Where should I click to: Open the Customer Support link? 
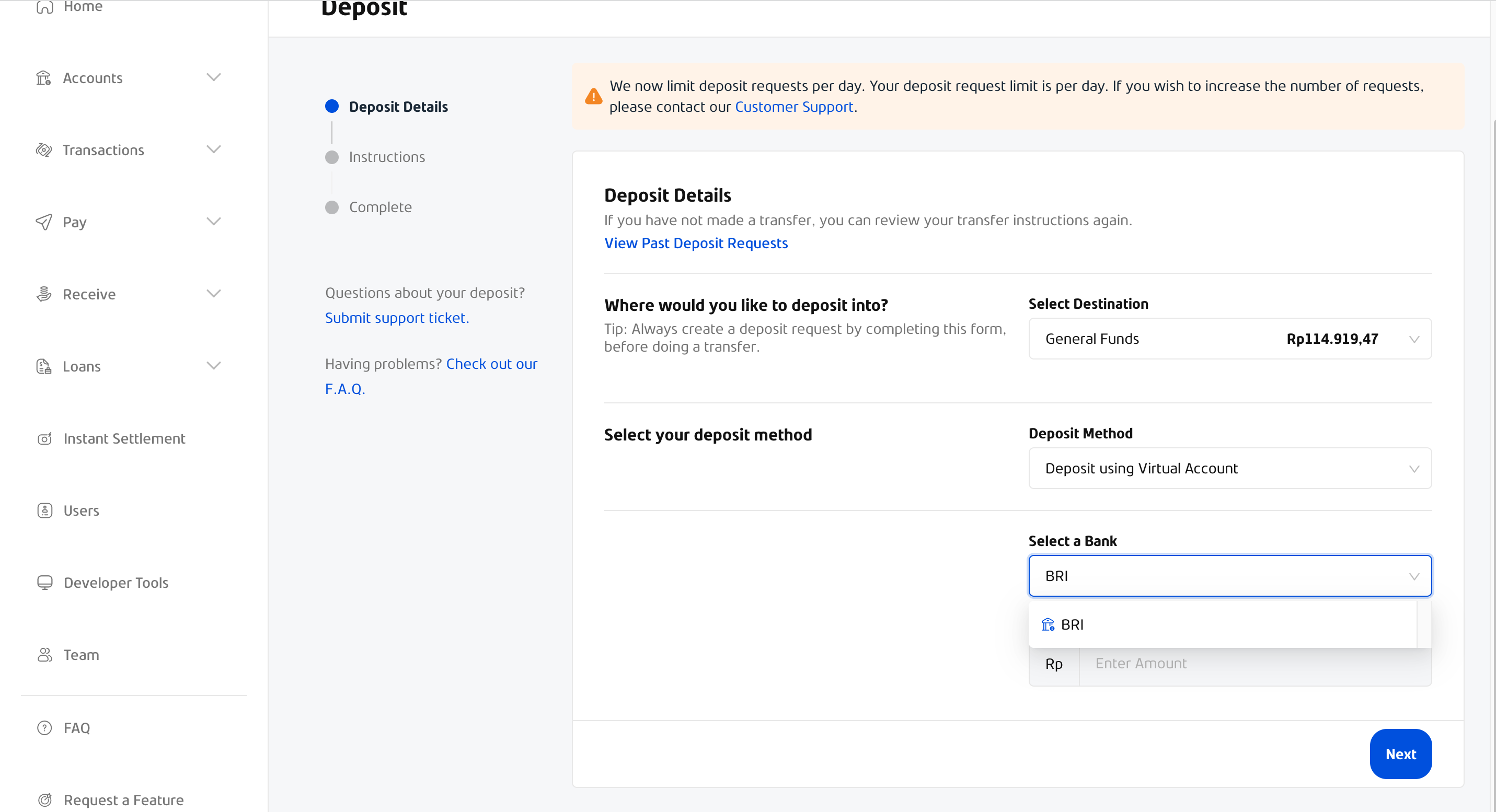[x=794, y=107]
